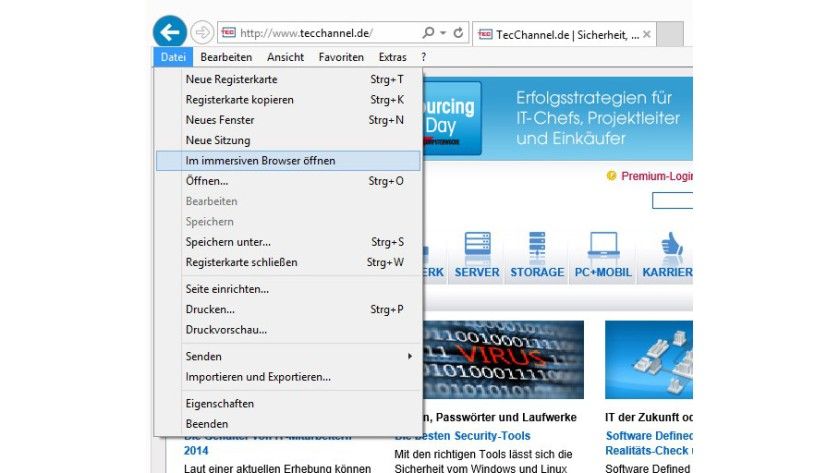This screenshot has width=840, height=473.
Task: Open Eigenschaften entry
Action: coord(288,404)
